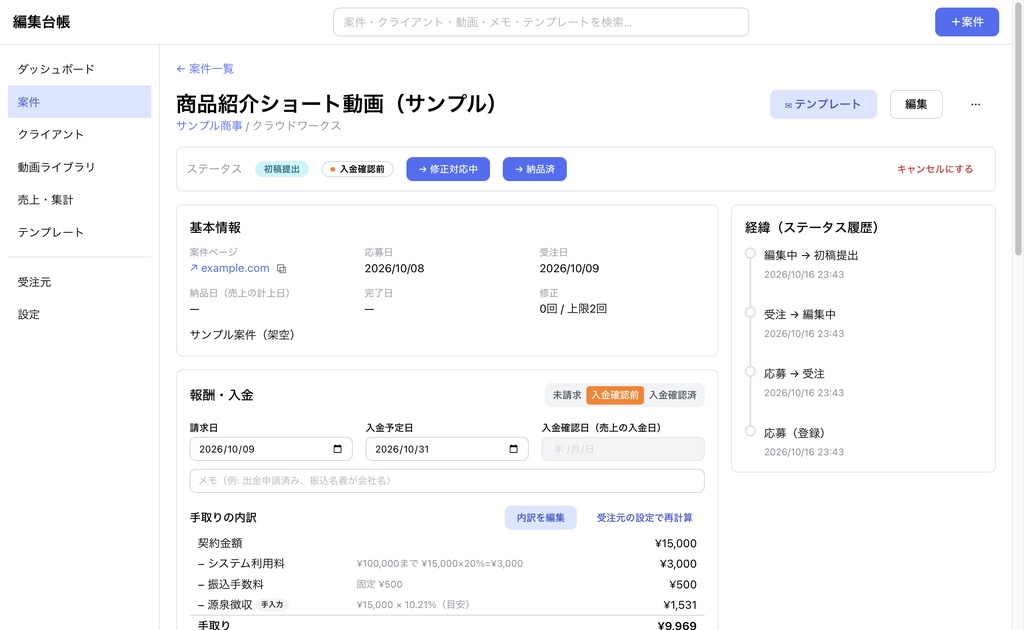Open the サンプル商事 client link
Image resolution: width=1024 pixels, height=630 pixels.
pyautogui.click(x=209, y=125)
